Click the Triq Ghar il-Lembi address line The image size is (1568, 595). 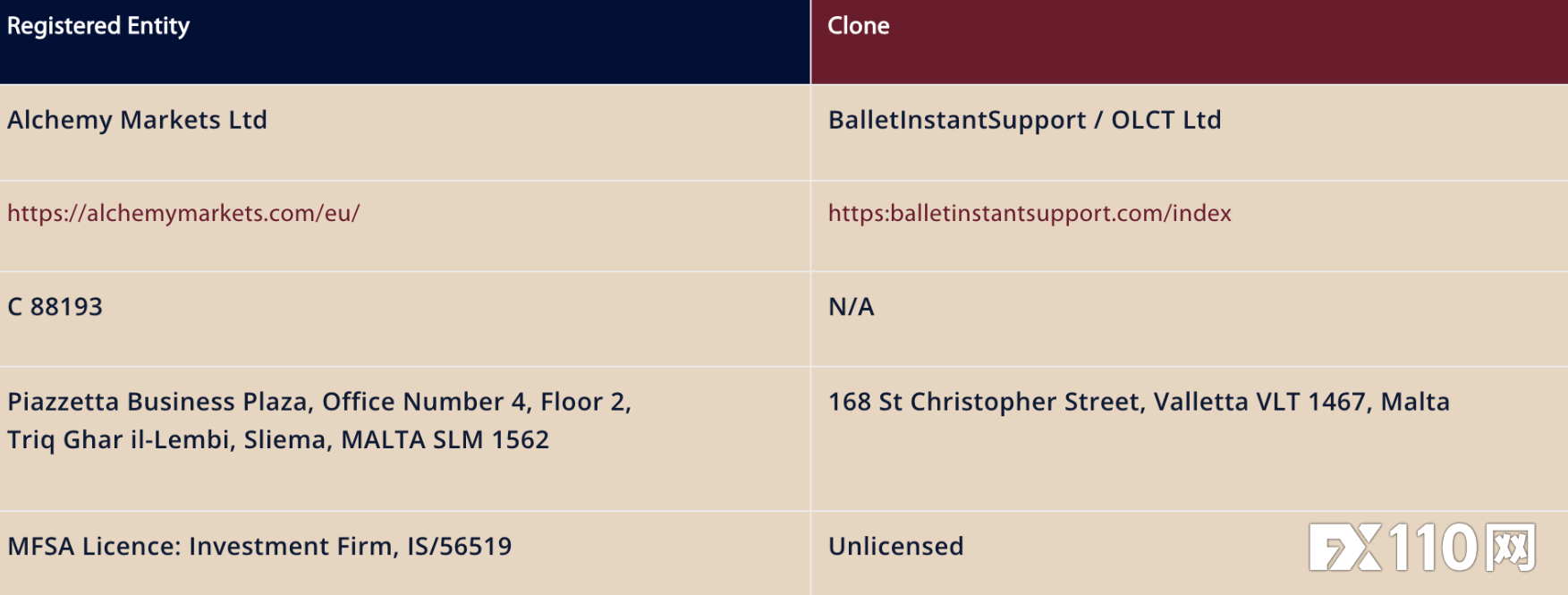click(x=278, y=440)
